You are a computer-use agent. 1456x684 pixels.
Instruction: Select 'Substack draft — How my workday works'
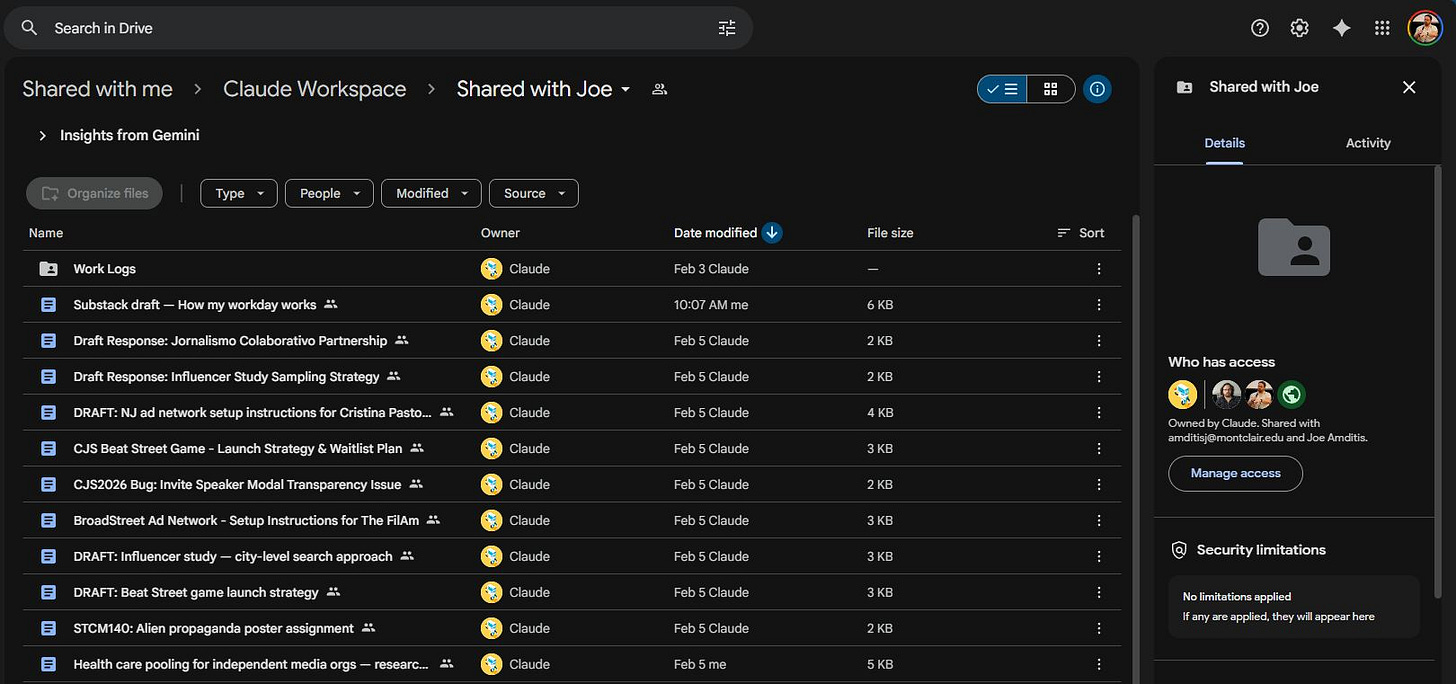point(195,305)
